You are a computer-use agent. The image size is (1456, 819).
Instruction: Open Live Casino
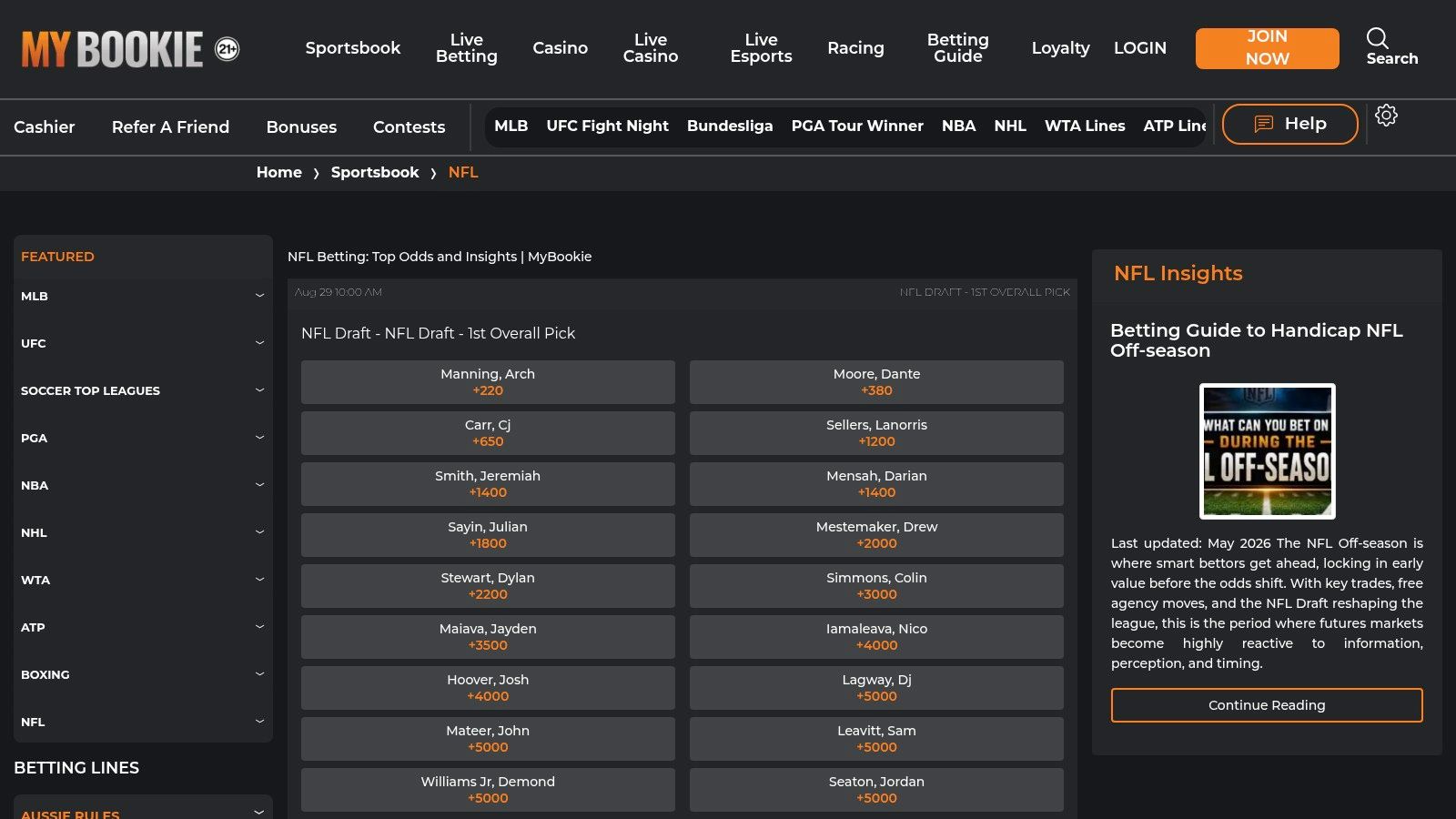tap(651, 48)
